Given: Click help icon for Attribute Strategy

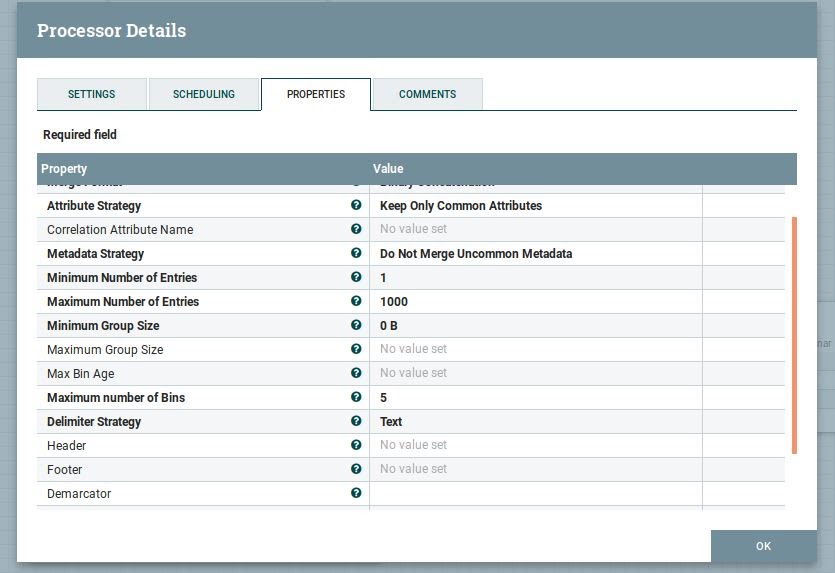Looking at the screenshot, I should tap(356, 205).
